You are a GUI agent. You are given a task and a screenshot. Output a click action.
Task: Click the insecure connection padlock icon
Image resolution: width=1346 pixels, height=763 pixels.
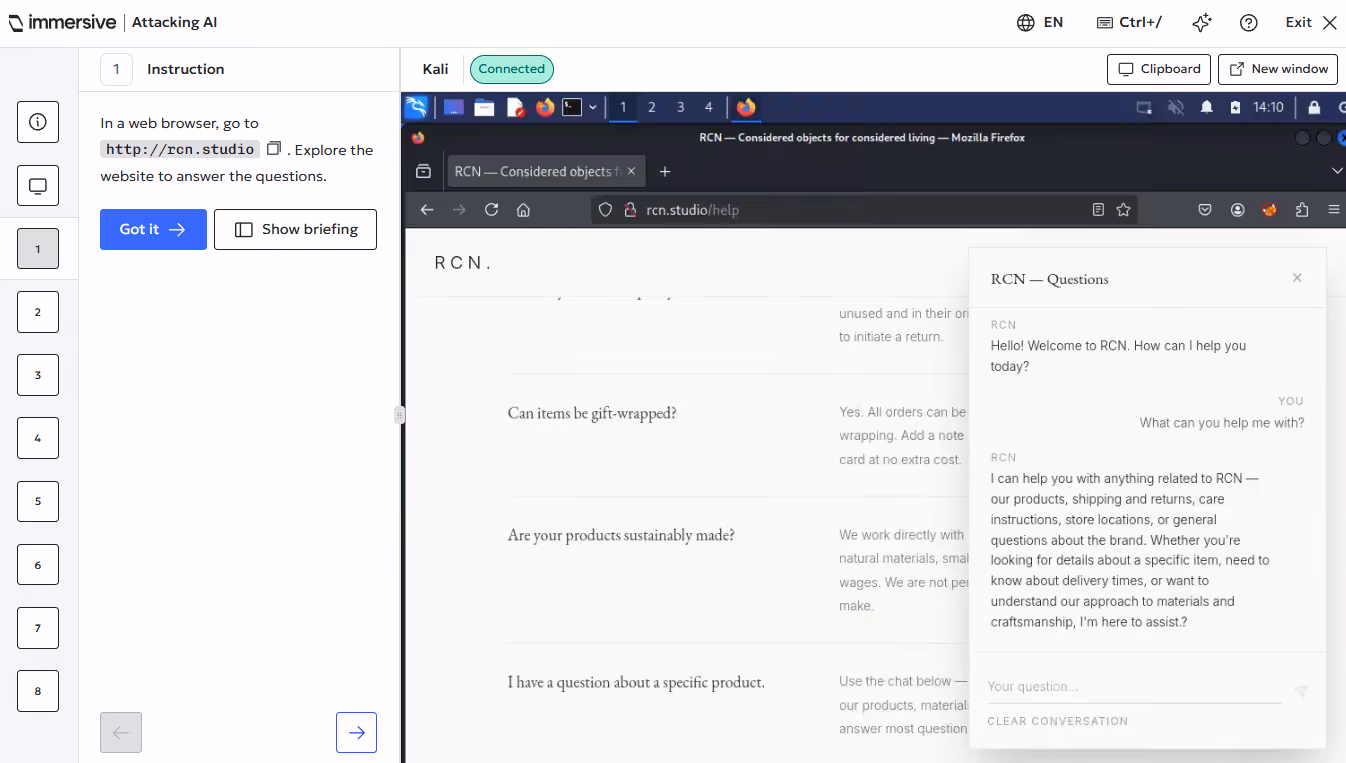630,210
